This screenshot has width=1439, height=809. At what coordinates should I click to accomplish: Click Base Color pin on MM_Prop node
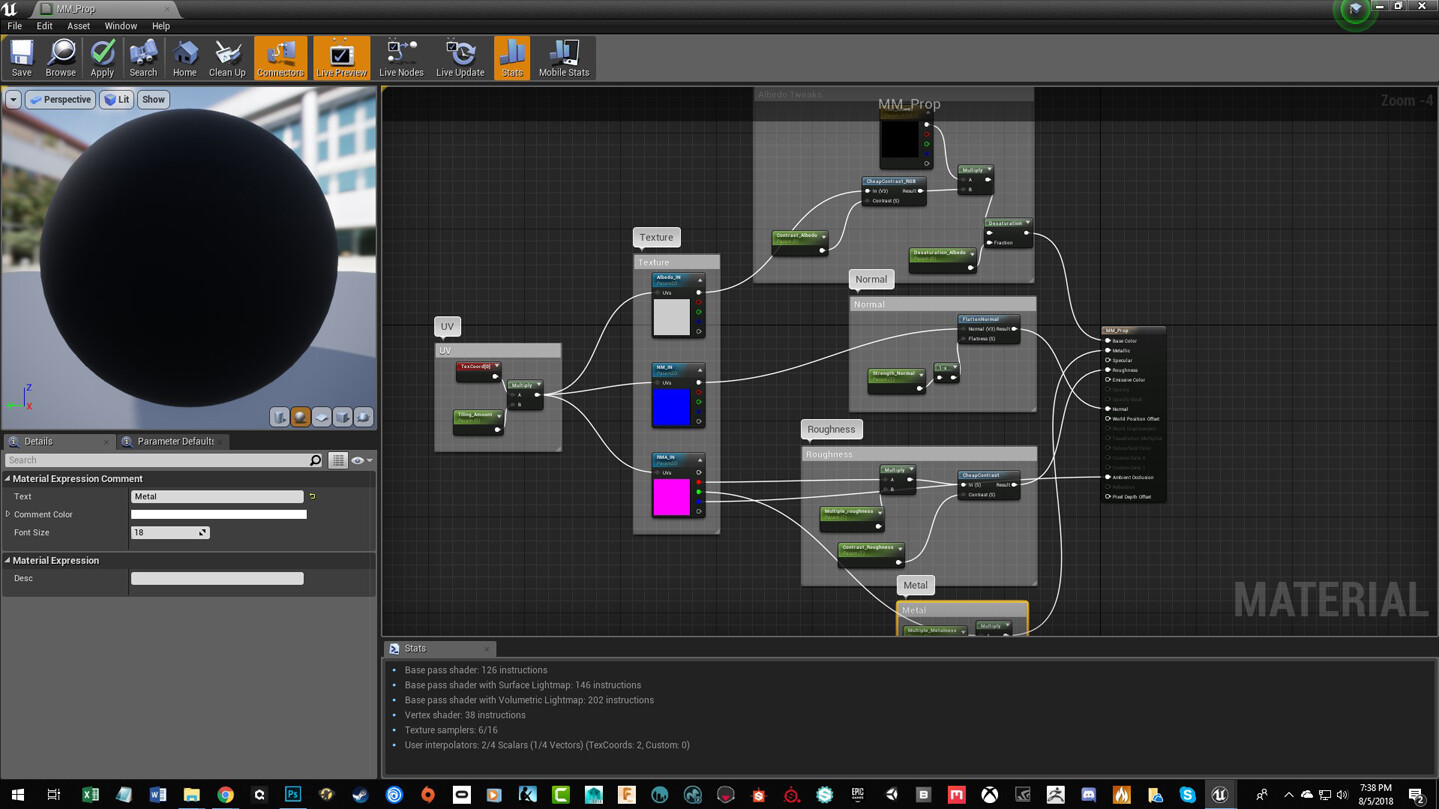[1108, 341]
